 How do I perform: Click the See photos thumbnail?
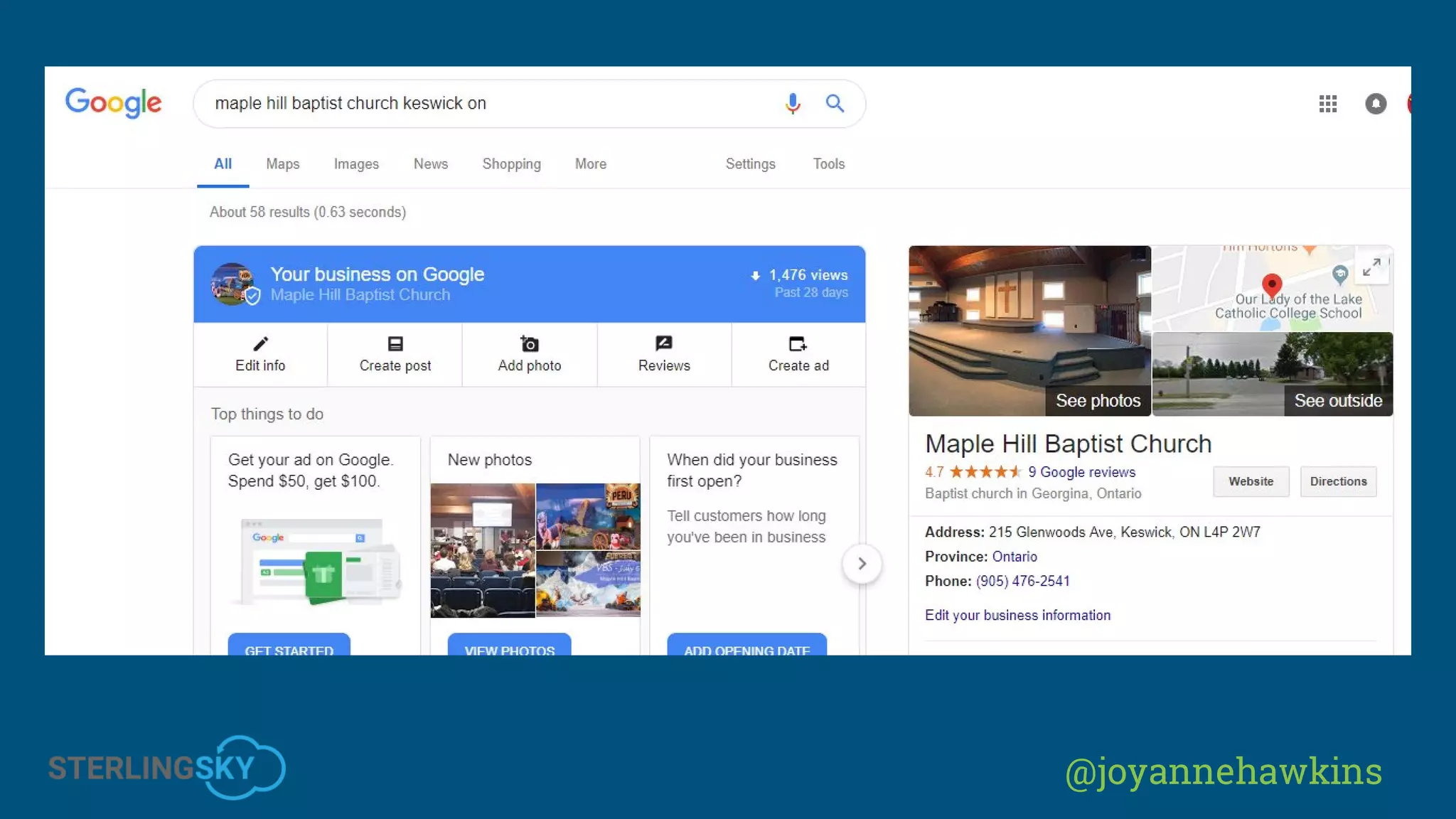click(x=1029, y=331)
